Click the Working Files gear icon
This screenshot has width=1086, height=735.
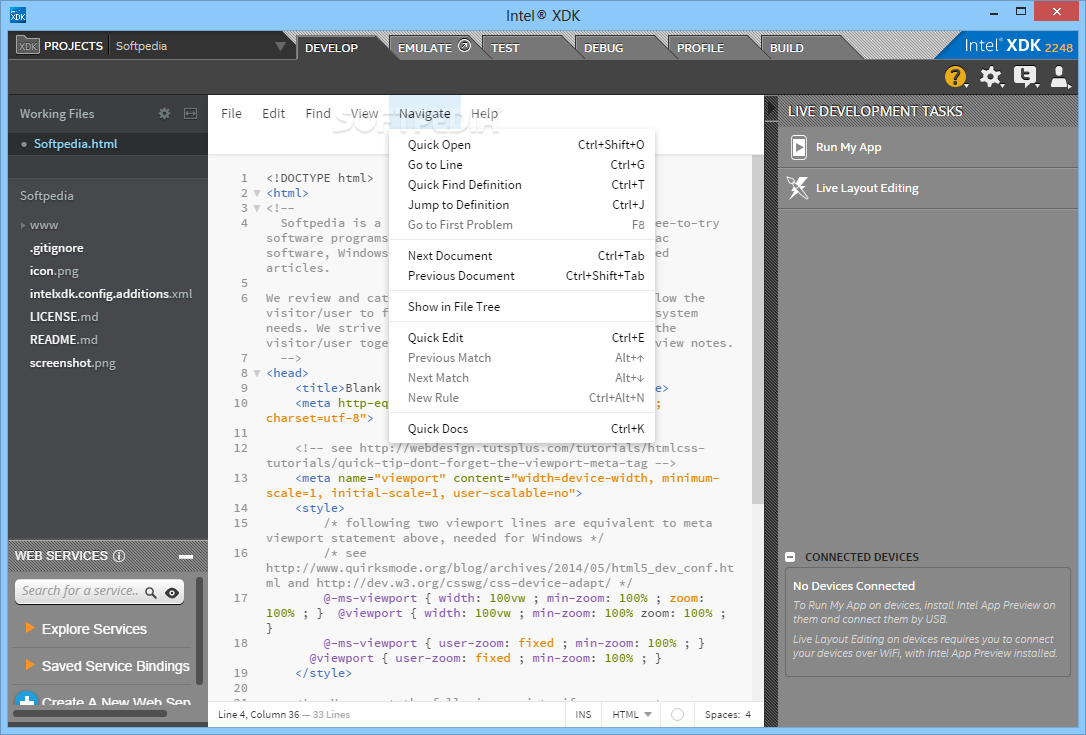tap(165, 114)
